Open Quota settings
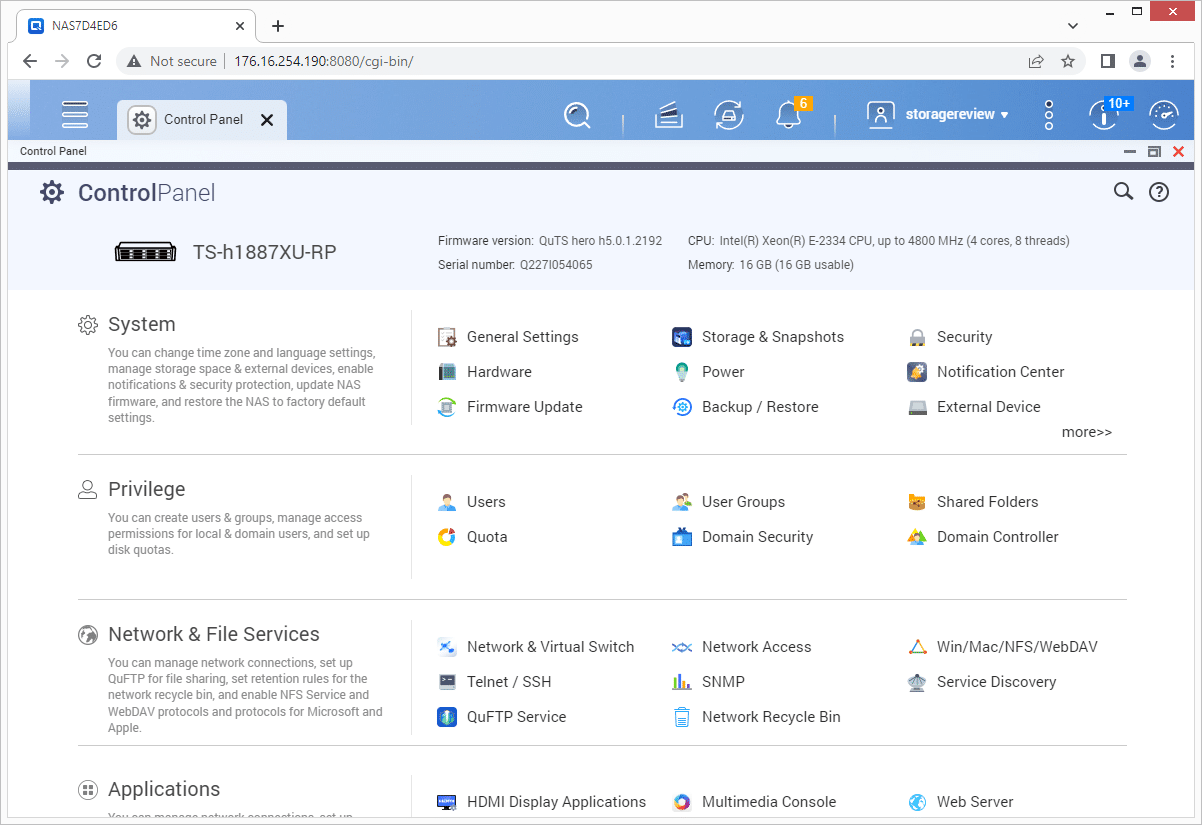The width and height of the screenshot is (1202, 825). [x=473, y=537]
